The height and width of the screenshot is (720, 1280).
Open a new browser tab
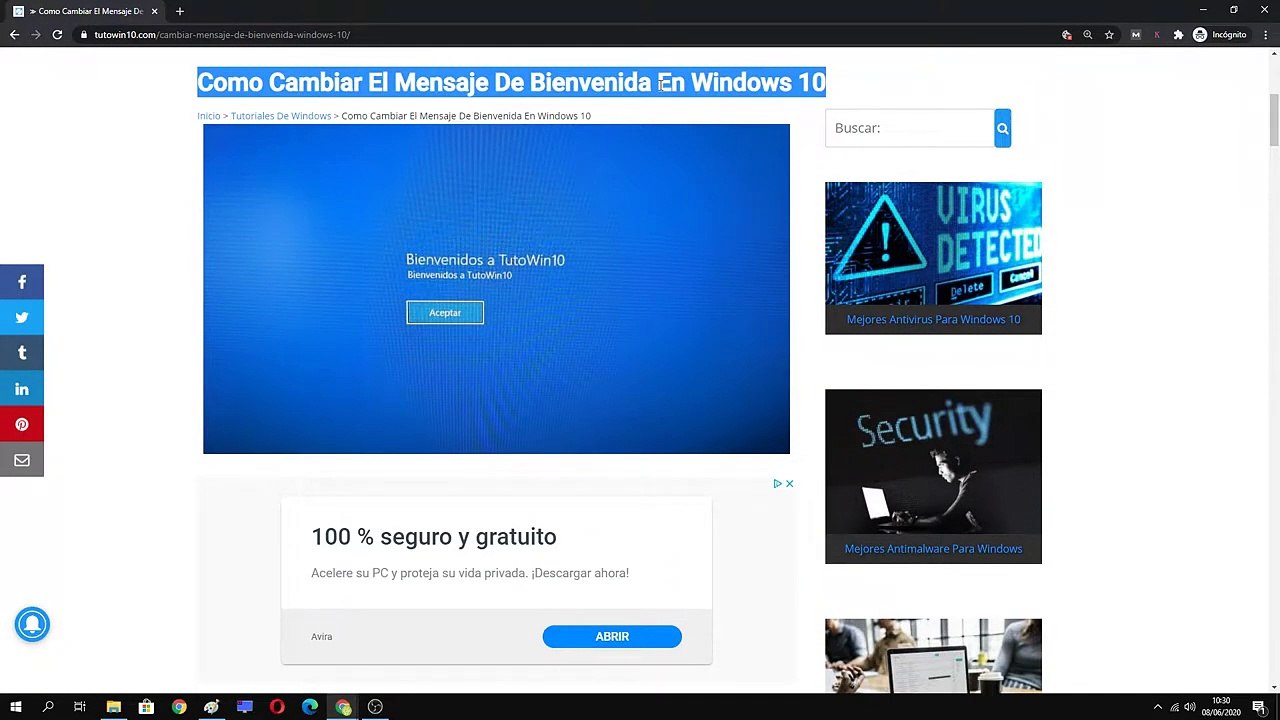tap(180, 11)
